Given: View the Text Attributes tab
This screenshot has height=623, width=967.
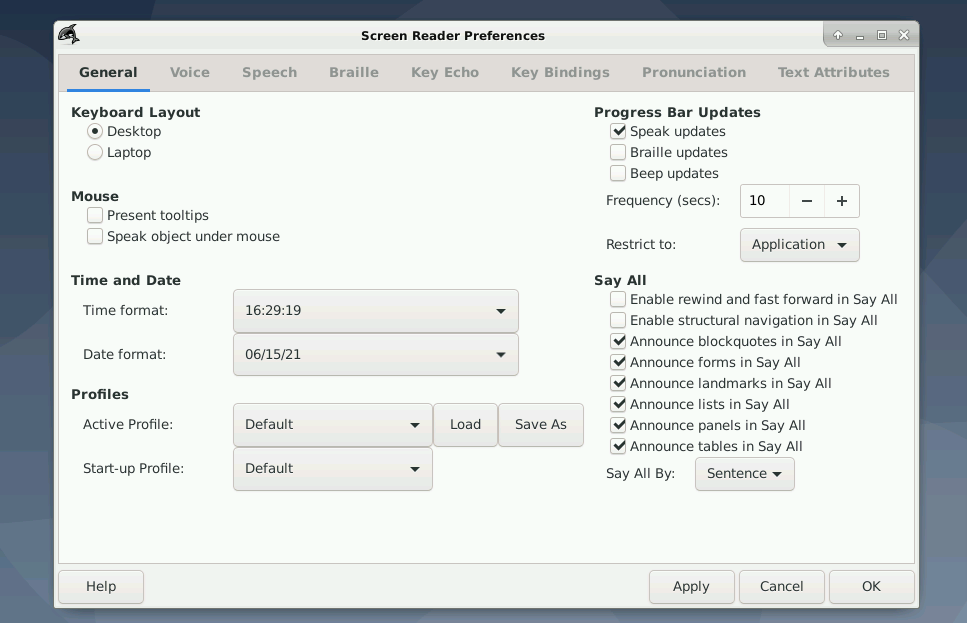Looking at the screenshot, I should click(833, 72).
